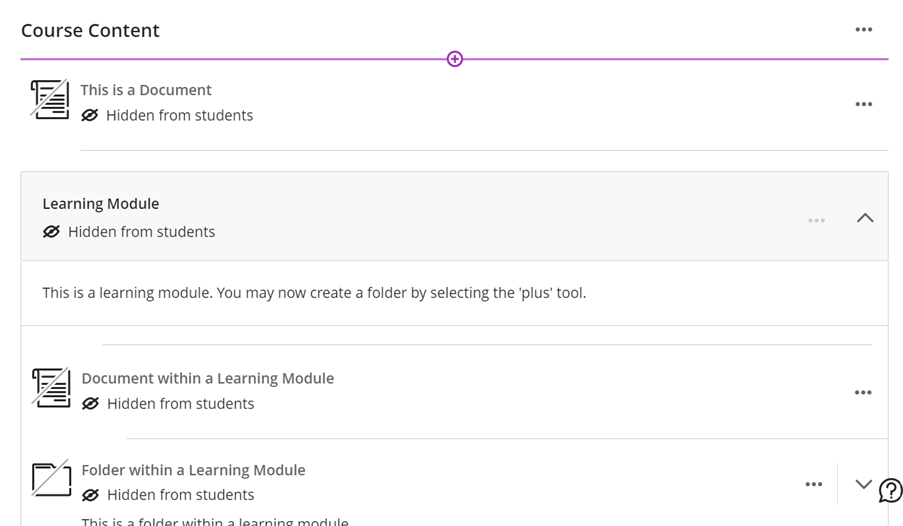903x526 pixels.
Task: Open Document within a Learning Module link
Action: point(208,379)
